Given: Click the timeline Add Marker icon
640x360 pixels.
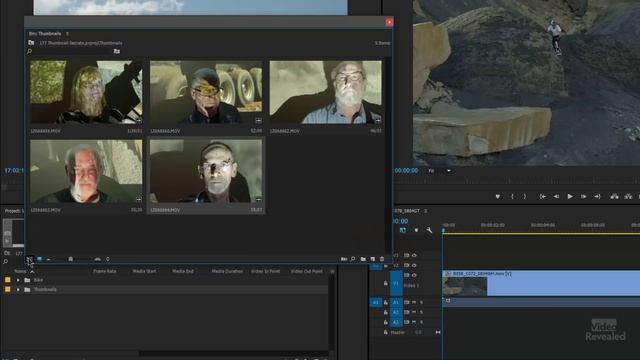Looking at the screenshot, I should click(416, 230).
